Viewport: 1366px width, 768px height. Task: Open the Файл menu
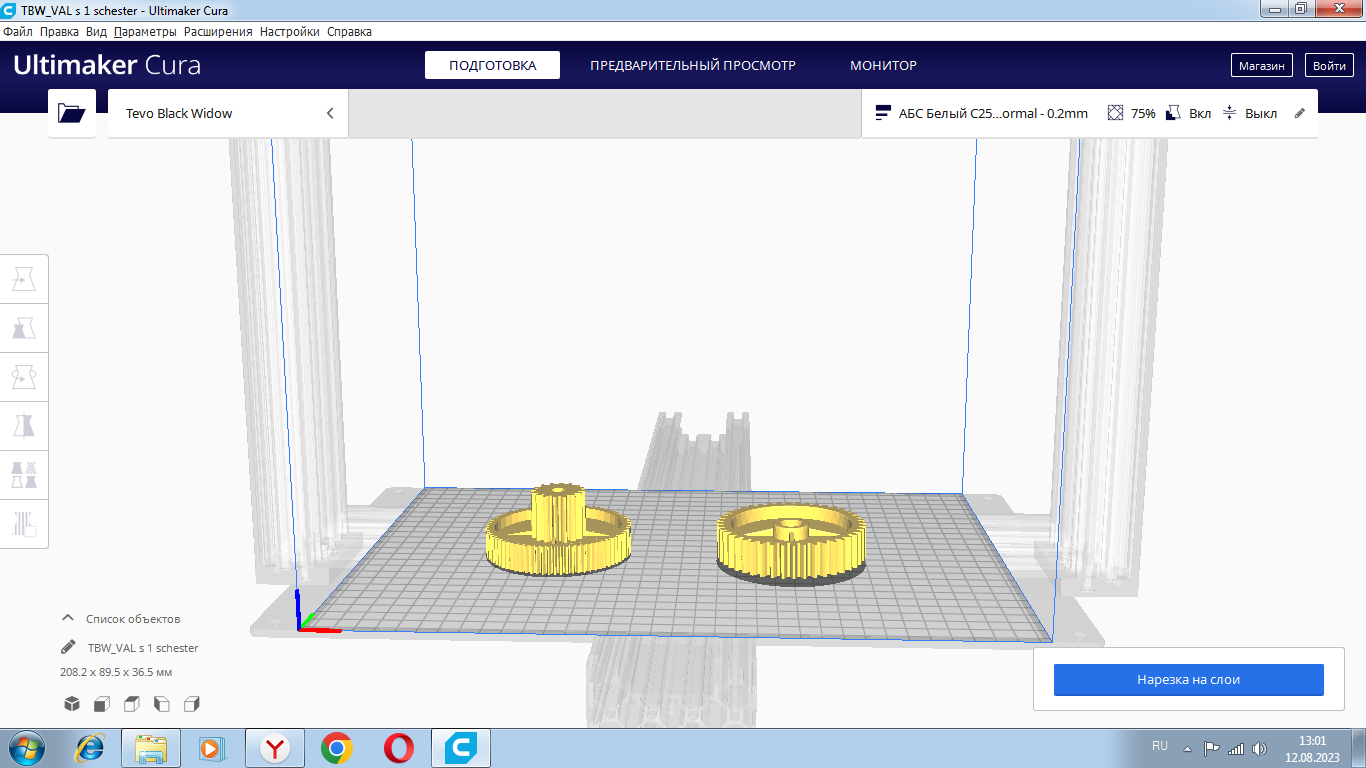coord(18,31)
